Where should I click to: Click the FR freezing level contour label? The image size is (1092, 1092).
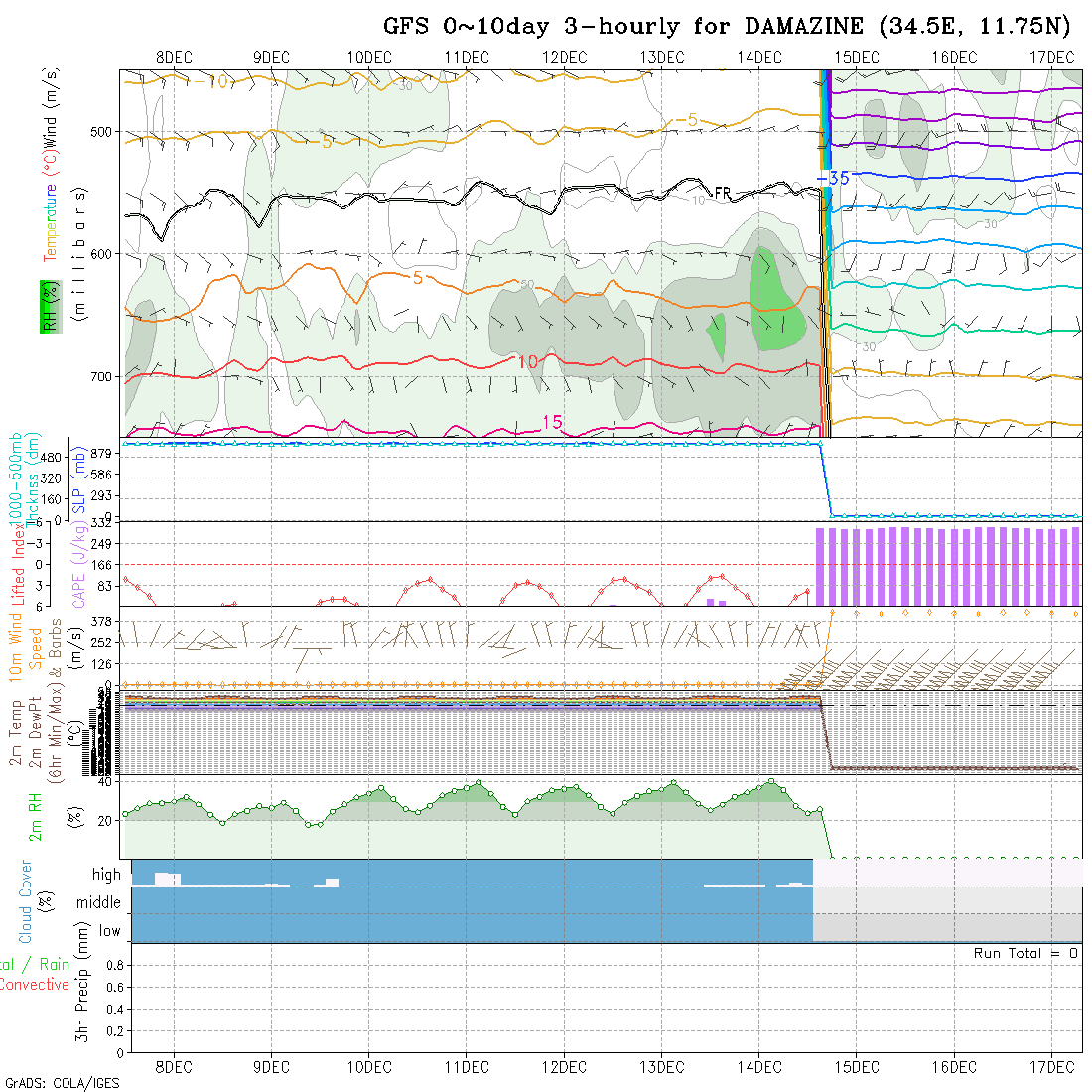point(723,192)
